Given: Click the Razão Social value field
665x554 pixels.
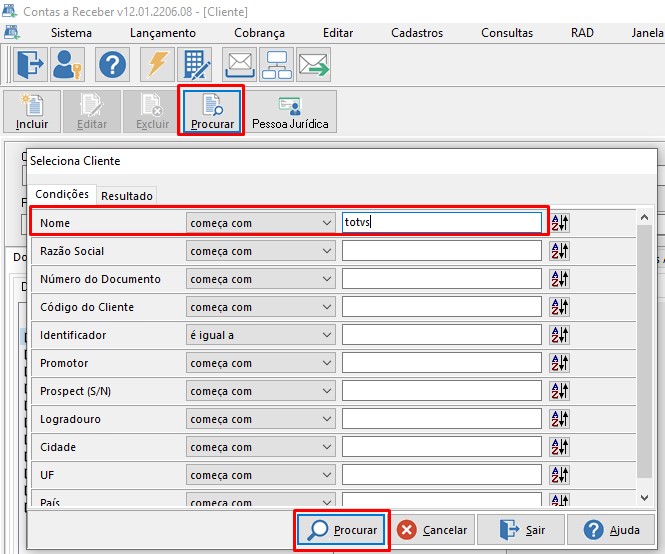Looking at the screenshot, I should (x=441, y=251).
